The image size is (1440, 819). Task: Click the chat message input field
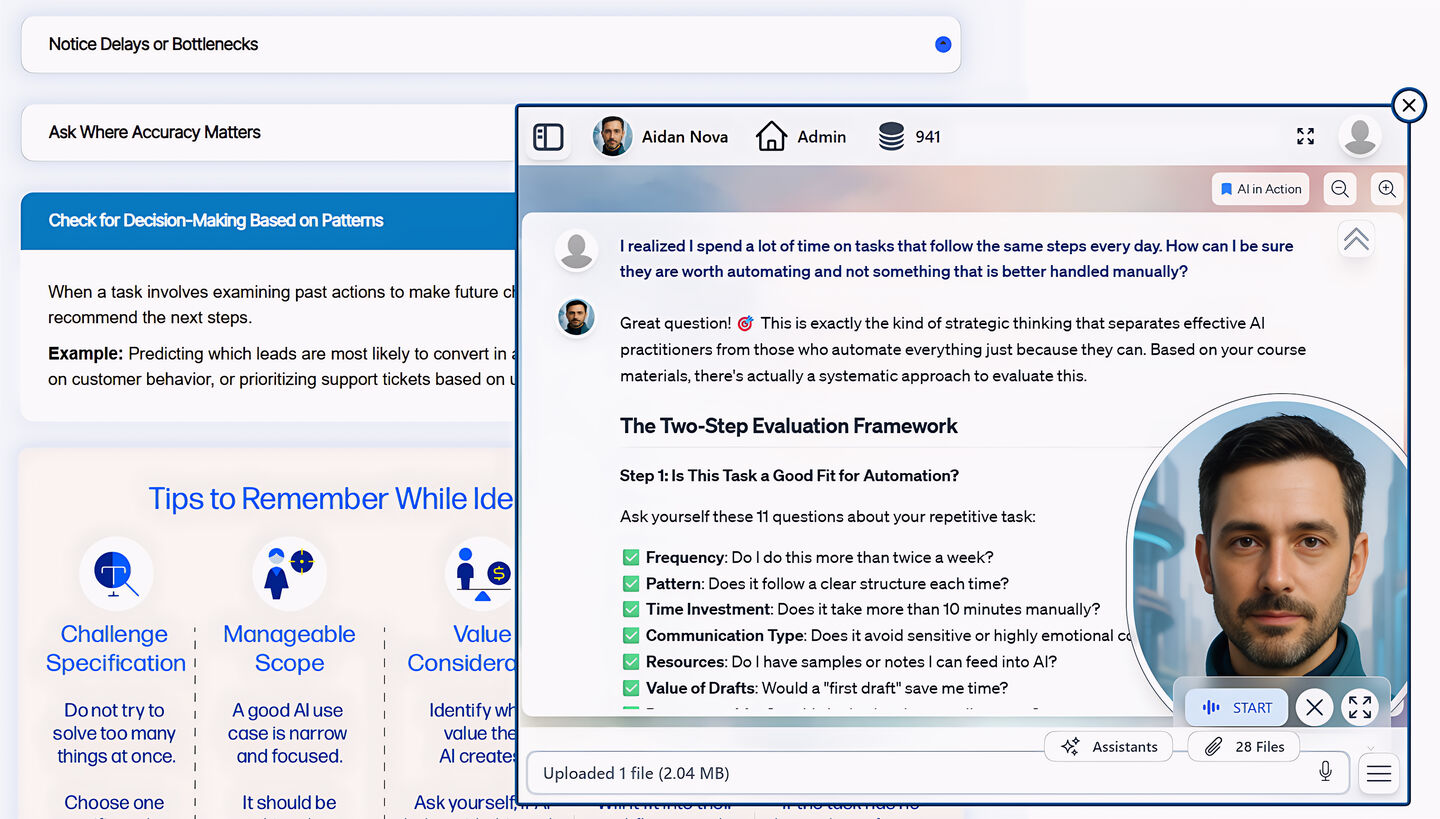click(x=920, y=773)
